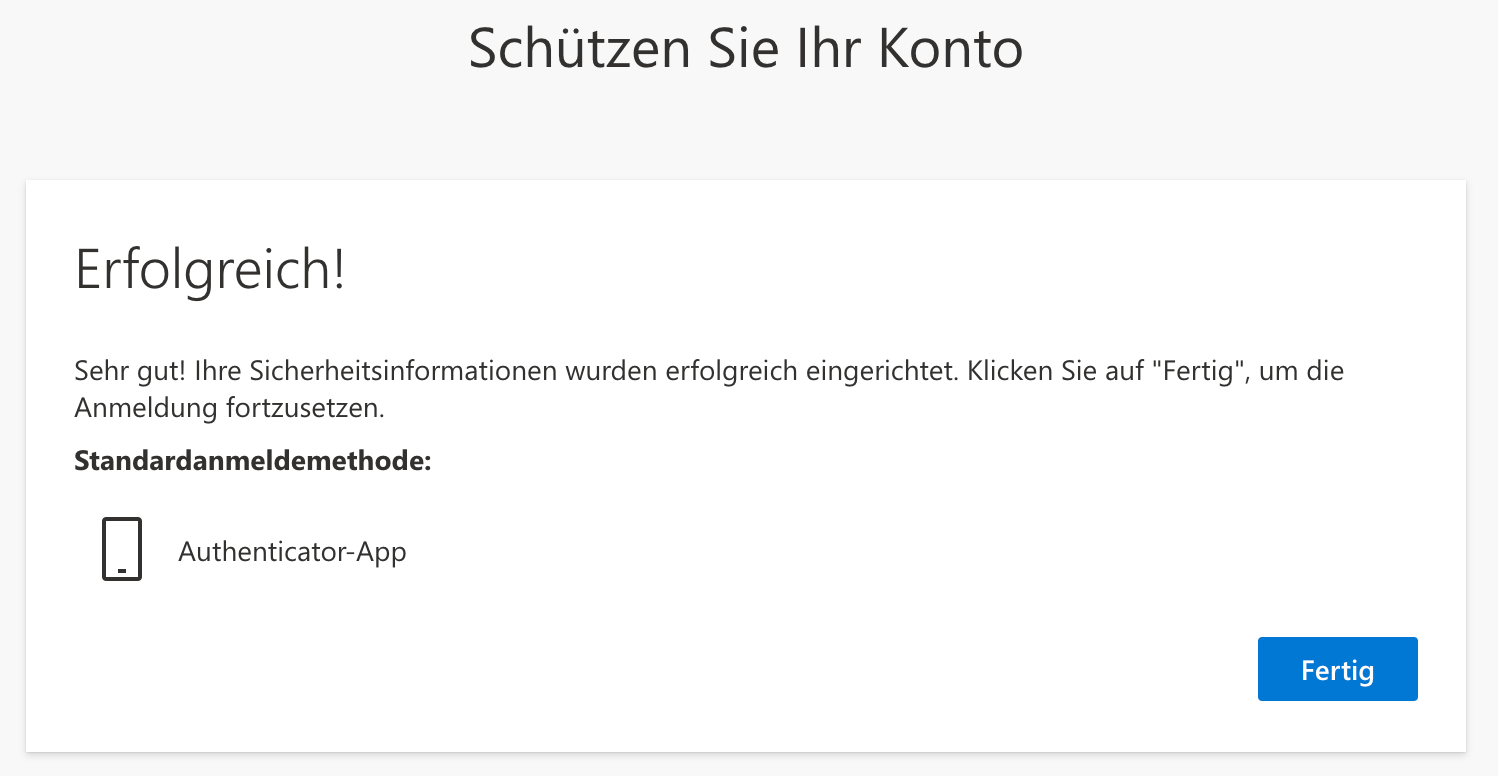Viewport: 1498px width, 776px height.
Task: Click the word Ihre before Sicherheitsinformationen
Action: pos(216,372)
